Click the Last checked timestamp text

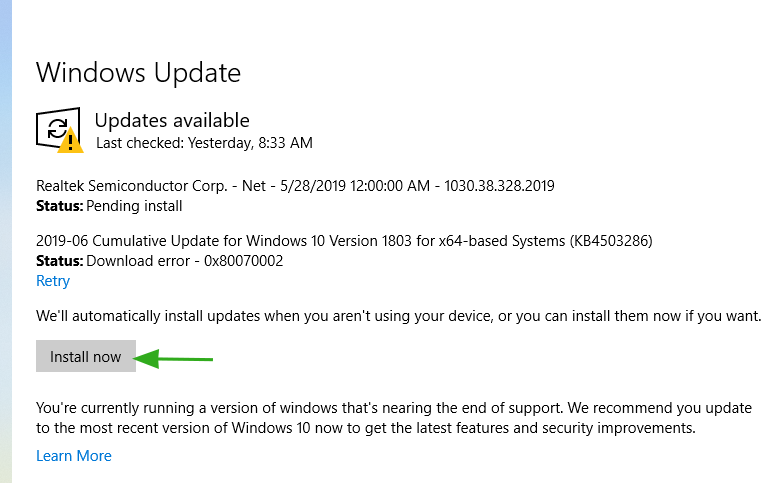(204, 143)
